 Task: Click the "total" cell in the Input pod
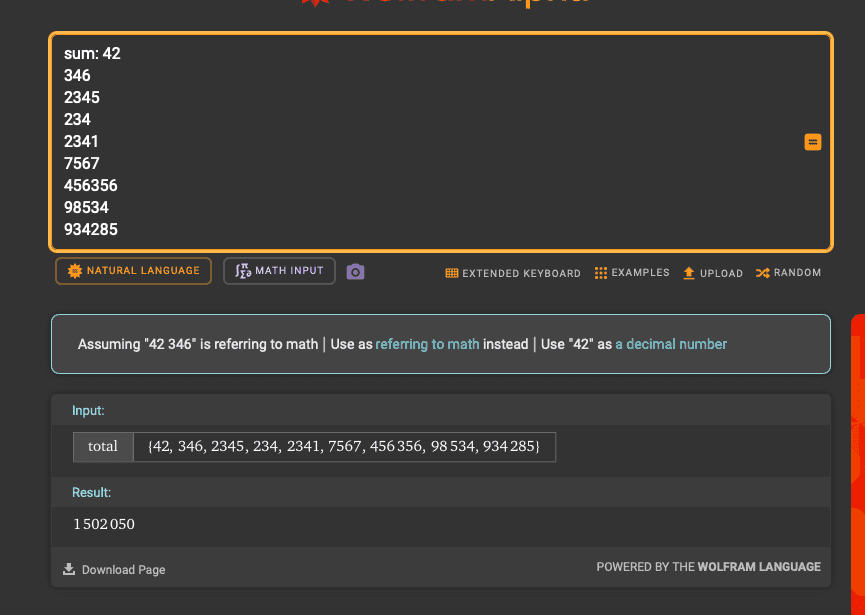103,447
